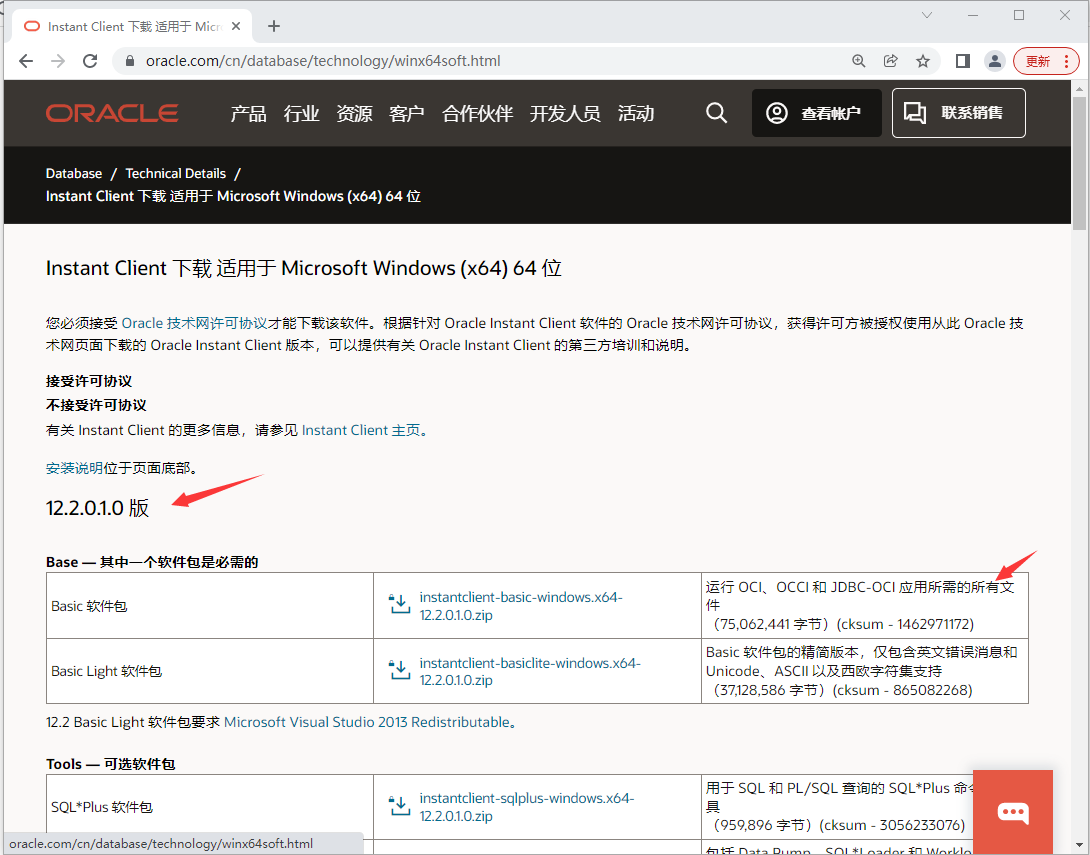Open the Database breadcrumb link
The height and width of the screenshot is (855, 1090).
(74, 173)
